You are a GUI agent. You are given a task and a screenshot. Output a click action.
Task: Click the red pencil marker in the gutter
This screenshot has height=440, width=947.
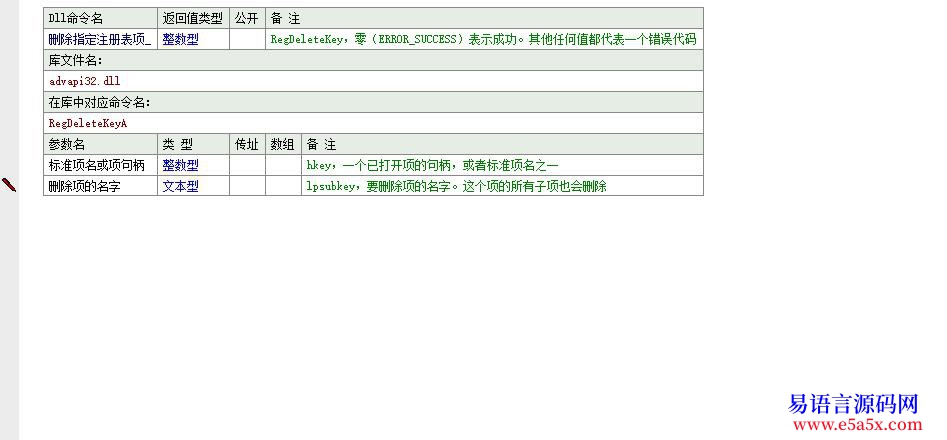click(x=9, y=185)
